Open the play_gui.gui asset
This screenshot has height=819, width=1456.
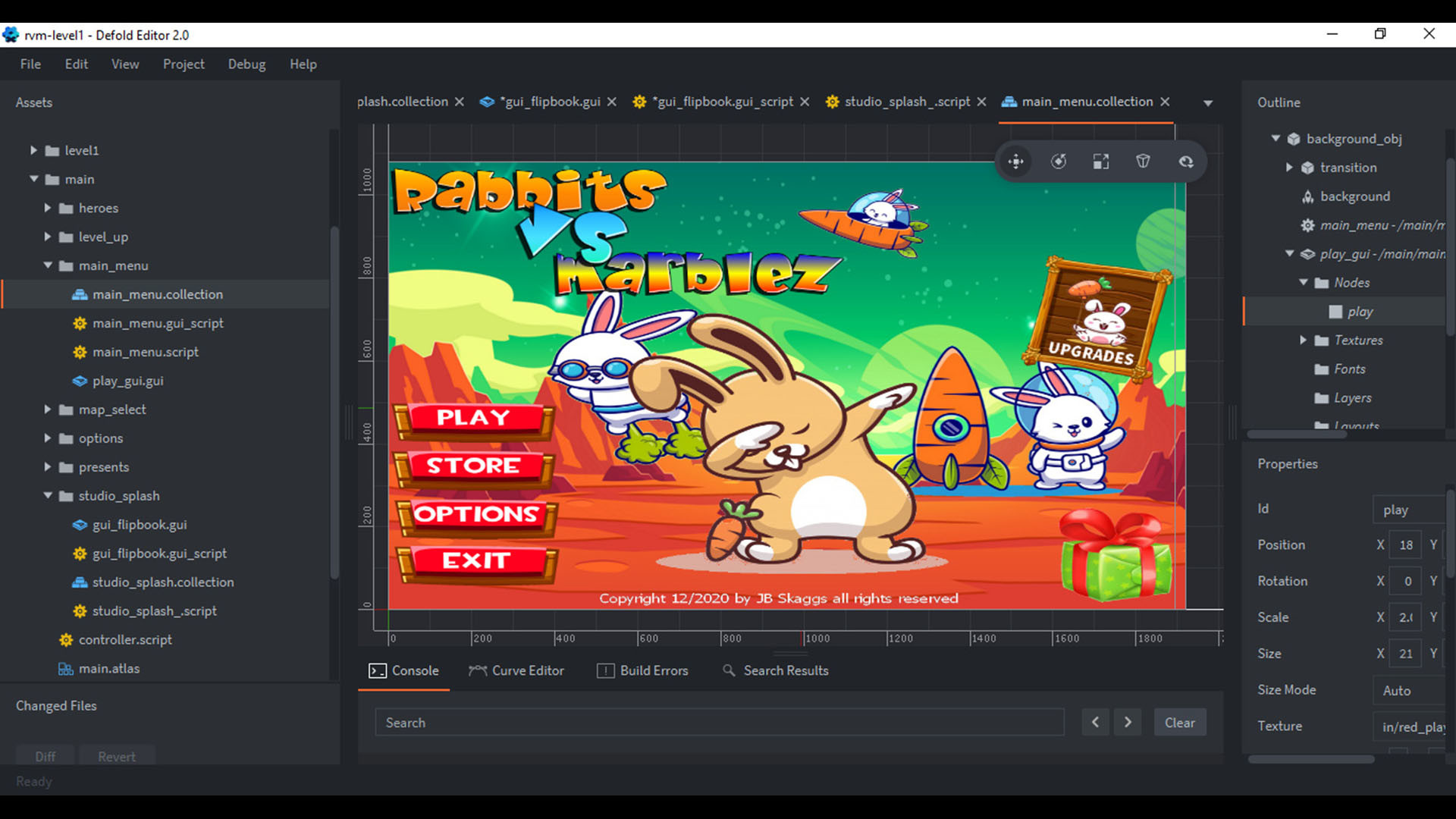(127, 381)
